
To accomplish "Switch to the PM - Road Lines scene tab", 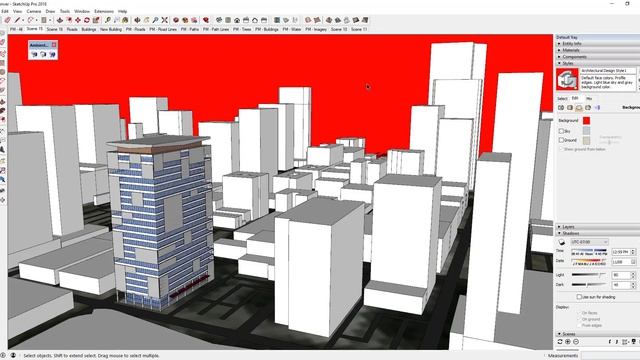I will 163,29.
